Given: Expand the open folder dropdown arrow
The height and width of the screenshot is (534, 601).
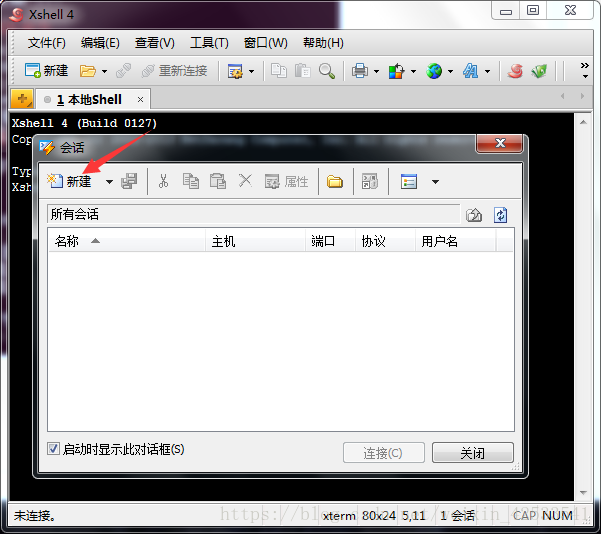Looking at the screenshot, I should (104, 71).
